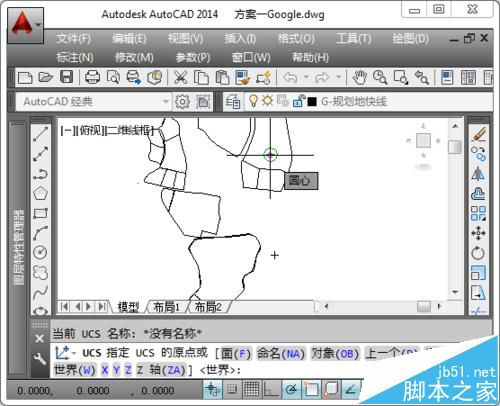Viewport: 500px width, 406px height.
Task: Select the Polyline tool
Action: [x=41, y=174]
